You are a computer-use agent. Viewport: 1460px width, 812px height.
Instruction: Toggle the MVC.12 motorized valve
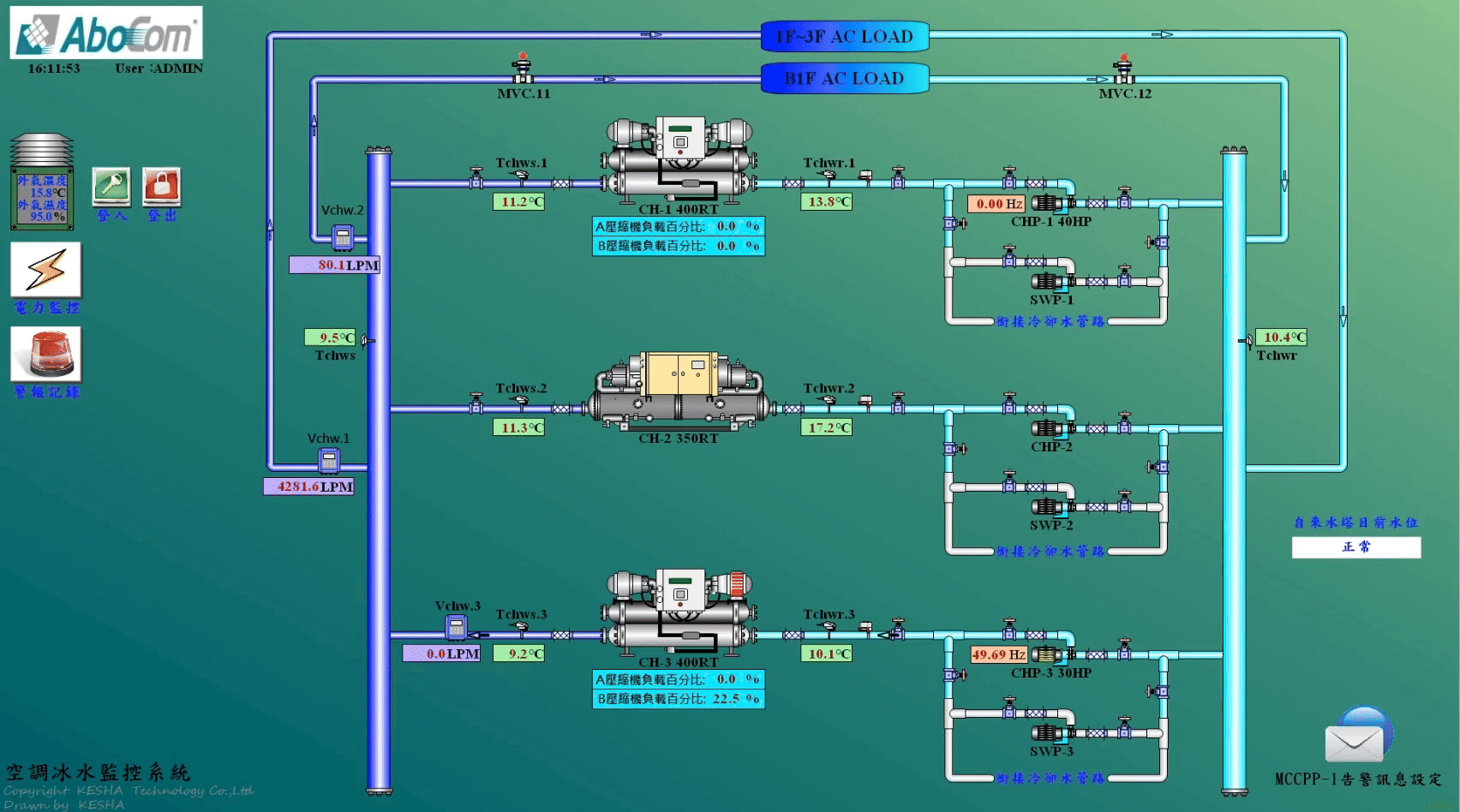(x=1123, y=69)
